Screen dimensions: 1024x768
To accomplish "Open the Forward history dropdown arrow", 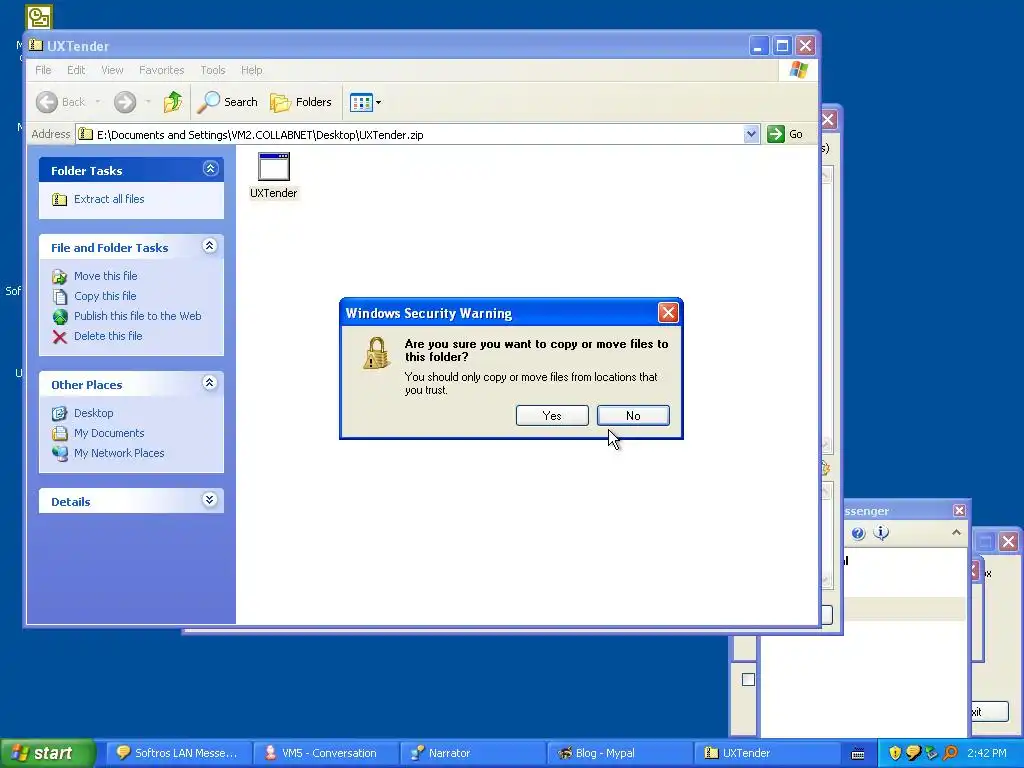I will (148, 102).
